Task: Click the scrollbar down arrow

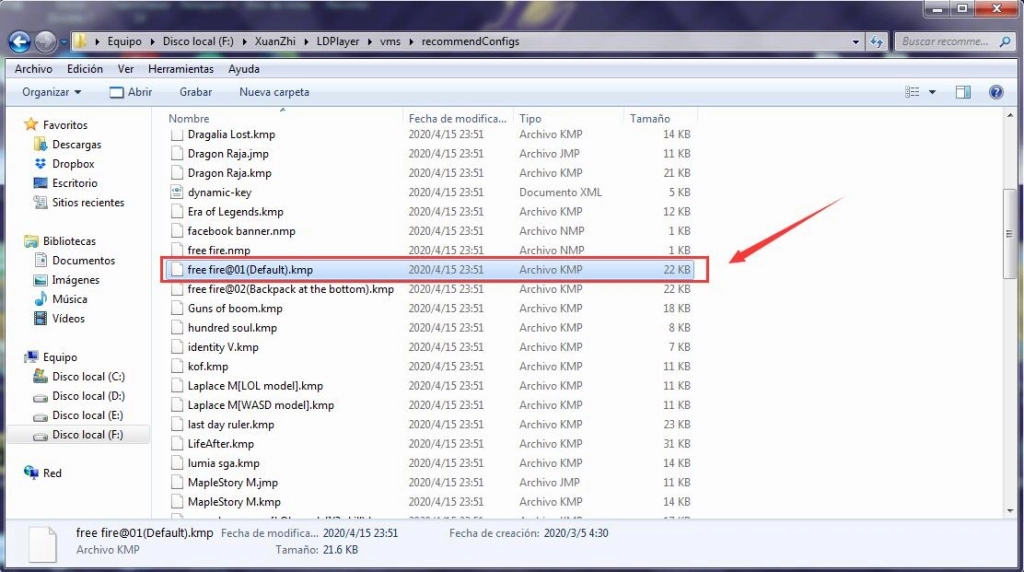Action: pos(1010,511)
